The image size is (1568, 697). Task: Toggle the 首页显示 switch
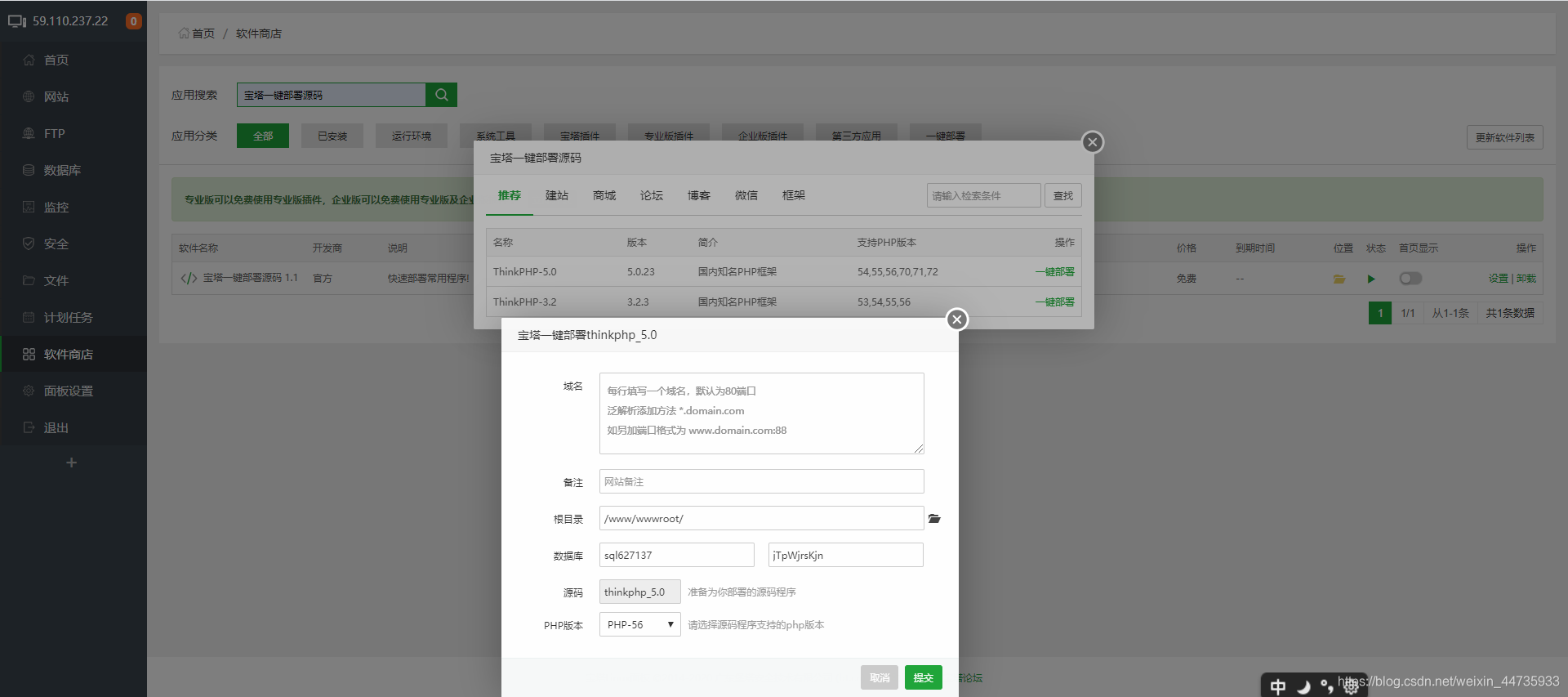[x=1410, y=279]
